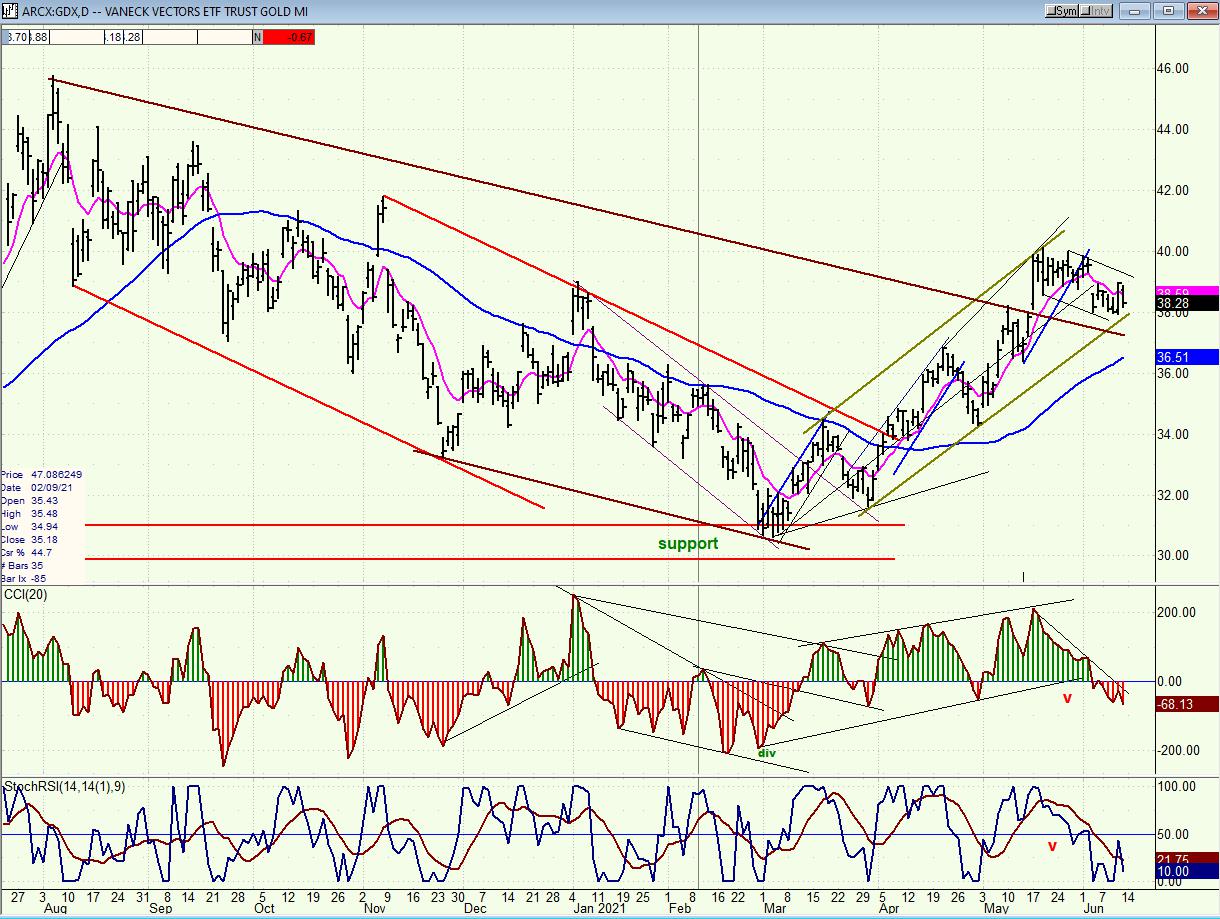Click the green 'support' text annotation
Viewport: 1220px width, 919px height.
(687, 544)
